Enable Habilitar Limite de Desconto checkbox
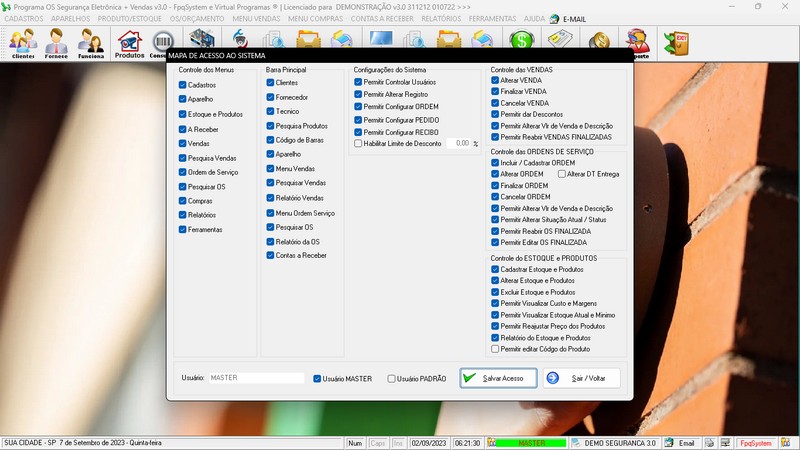 click(359, 144)
